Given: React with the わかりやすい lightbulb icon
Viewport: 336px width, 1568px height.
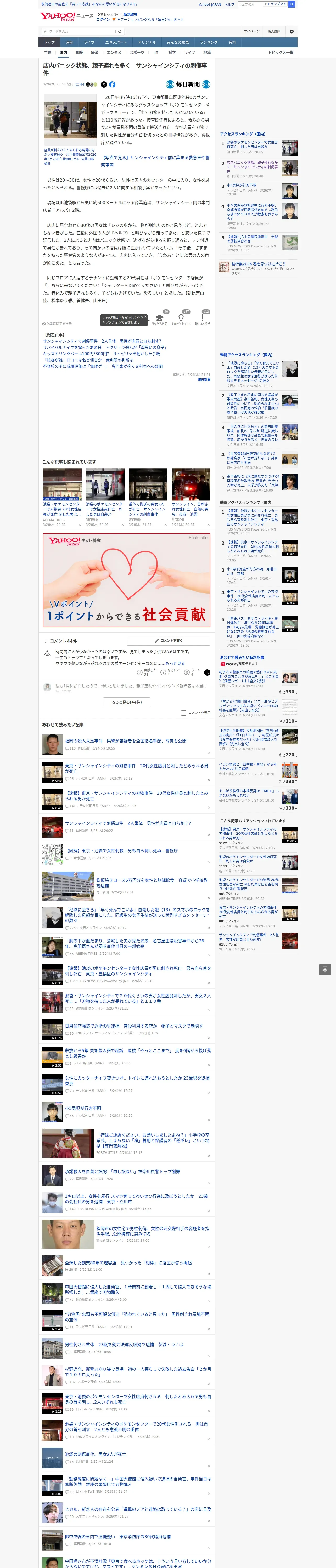Looking at the screenshot, I should [181, 318].
